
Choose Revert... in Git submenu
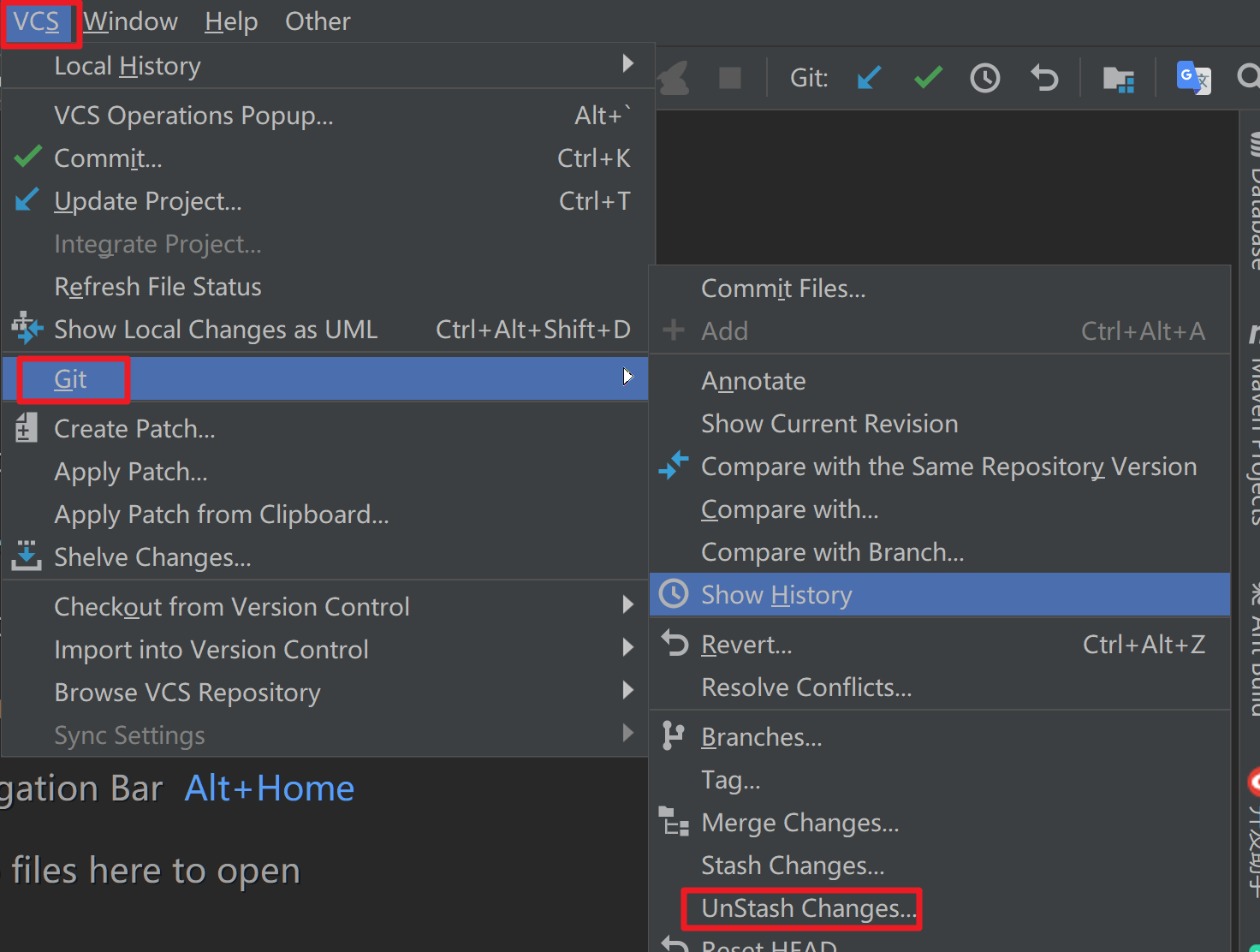point(940,645)
